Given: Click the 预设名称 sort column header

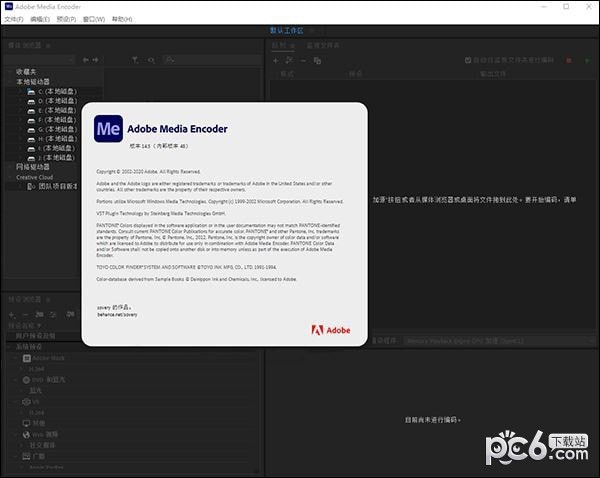Looking at the screenshot, I should coord(24,326).
